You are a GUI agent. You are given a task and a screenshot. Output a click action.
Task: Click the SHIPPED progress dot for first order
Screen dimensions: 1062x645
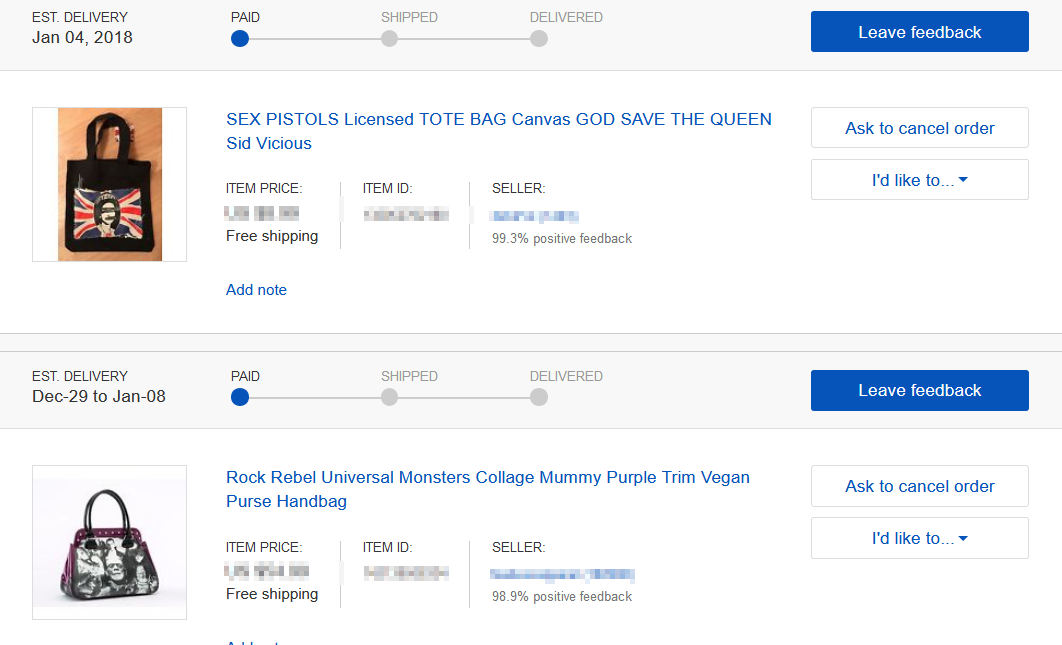pos(389,38)
